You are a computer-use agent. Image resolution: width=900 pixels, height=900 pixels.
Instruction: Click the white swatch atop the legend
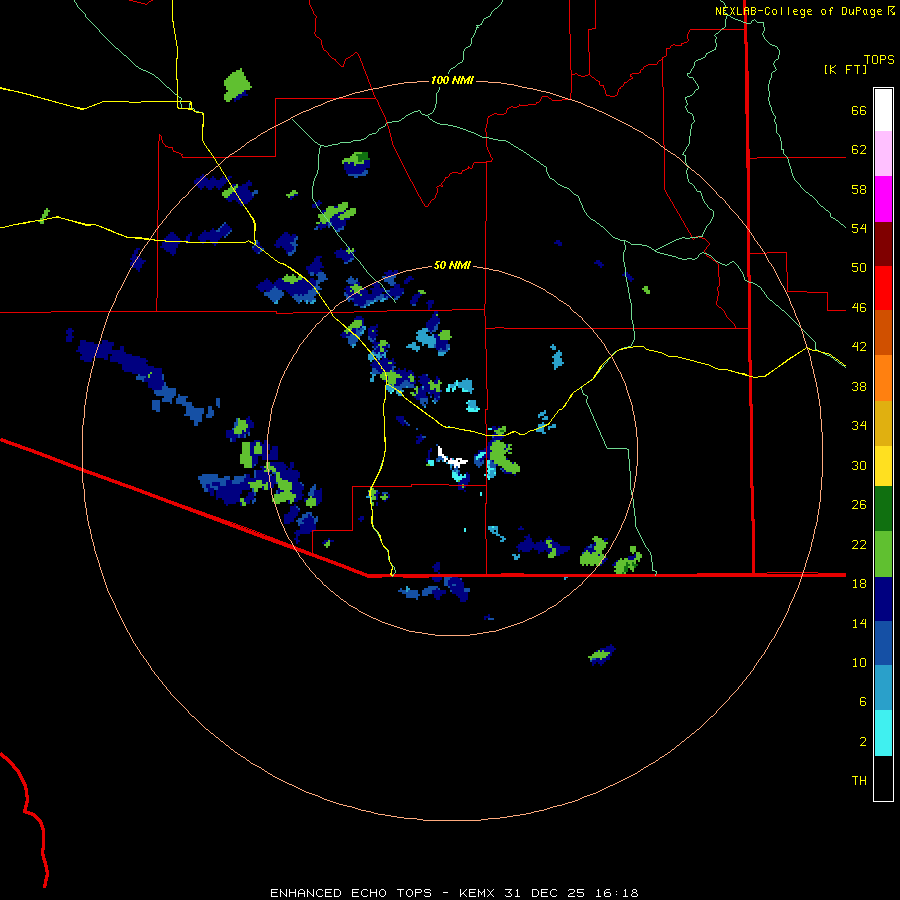[883, 110]
